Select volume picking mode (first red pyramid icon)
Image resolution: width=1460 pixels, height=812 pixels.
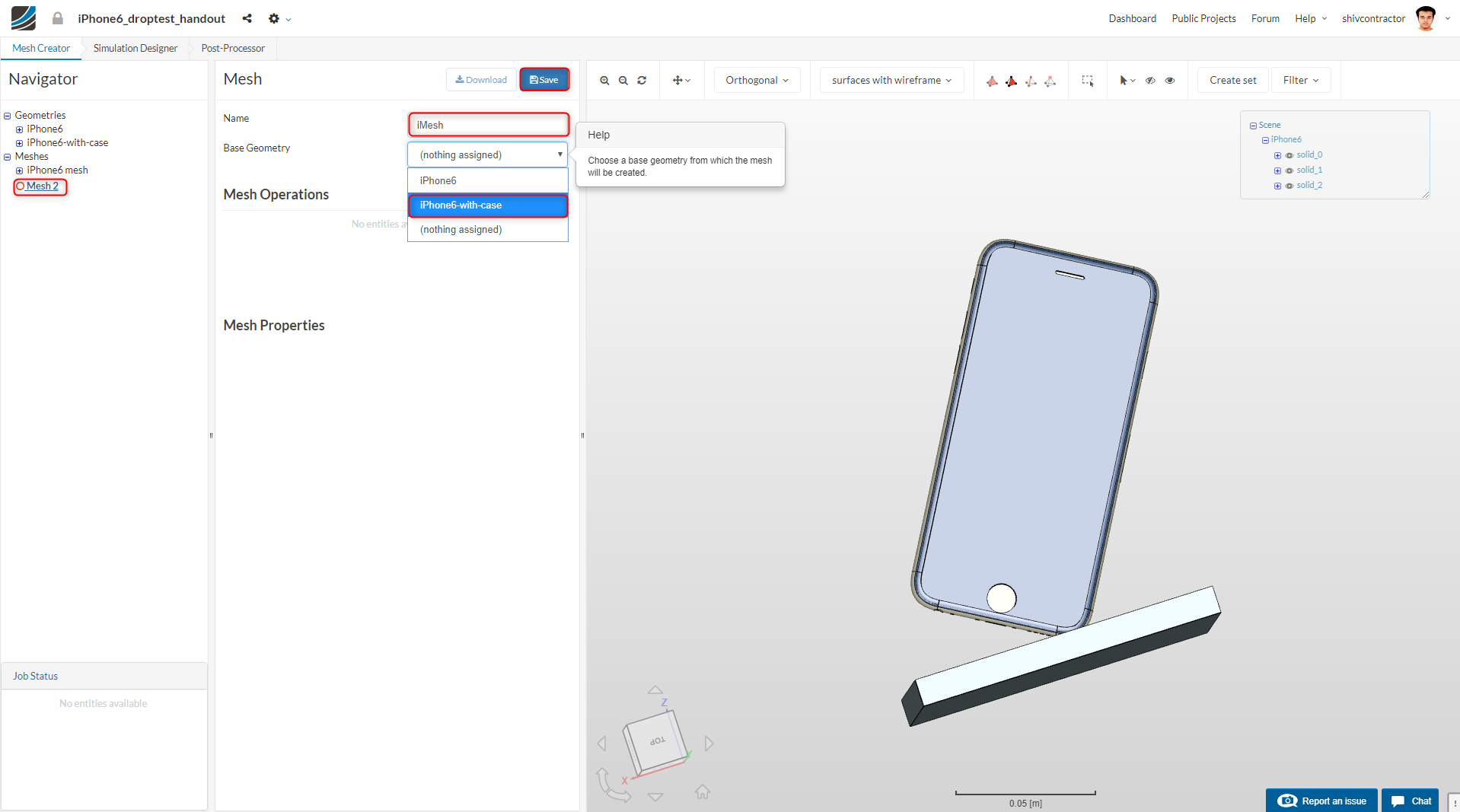tap(992, 81)
